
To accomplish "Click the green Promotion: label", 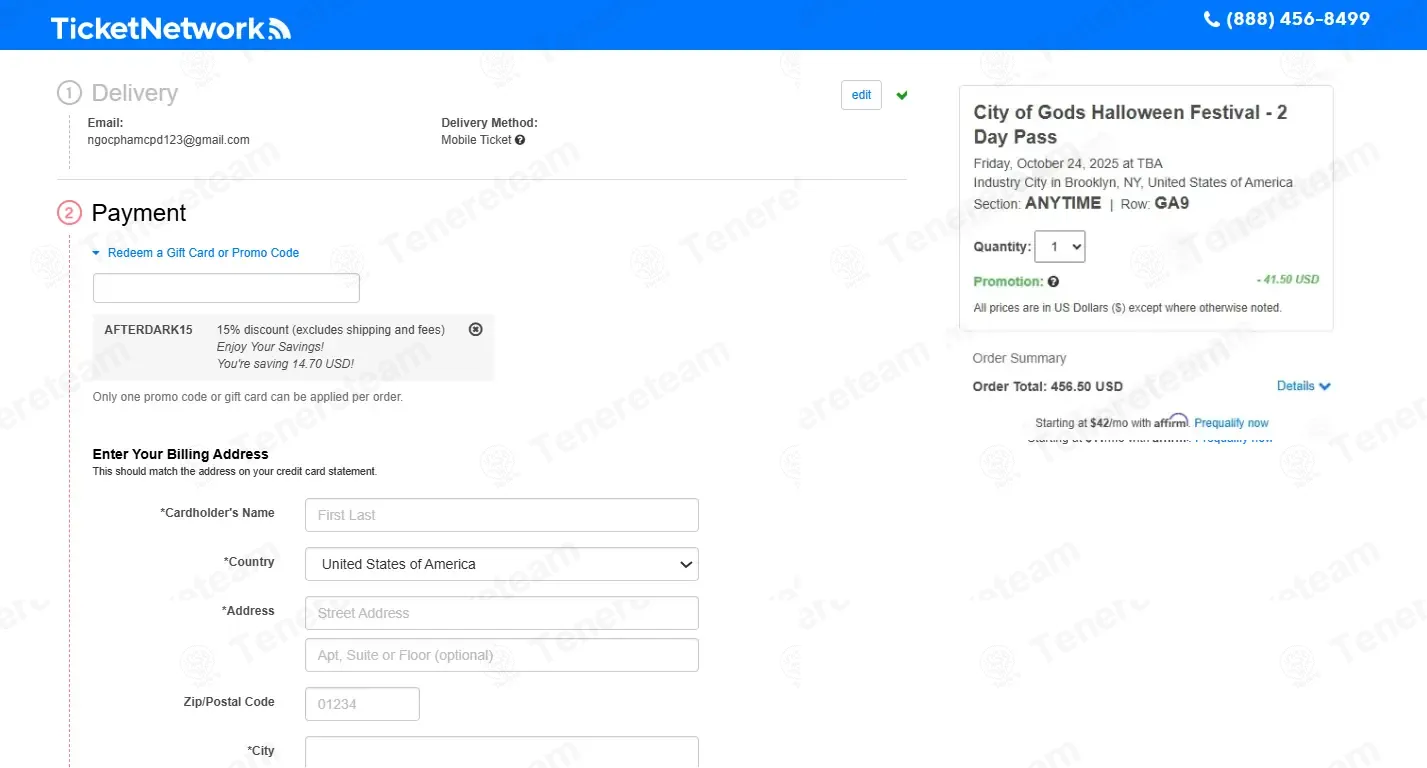I will (x=1008, y=282).
